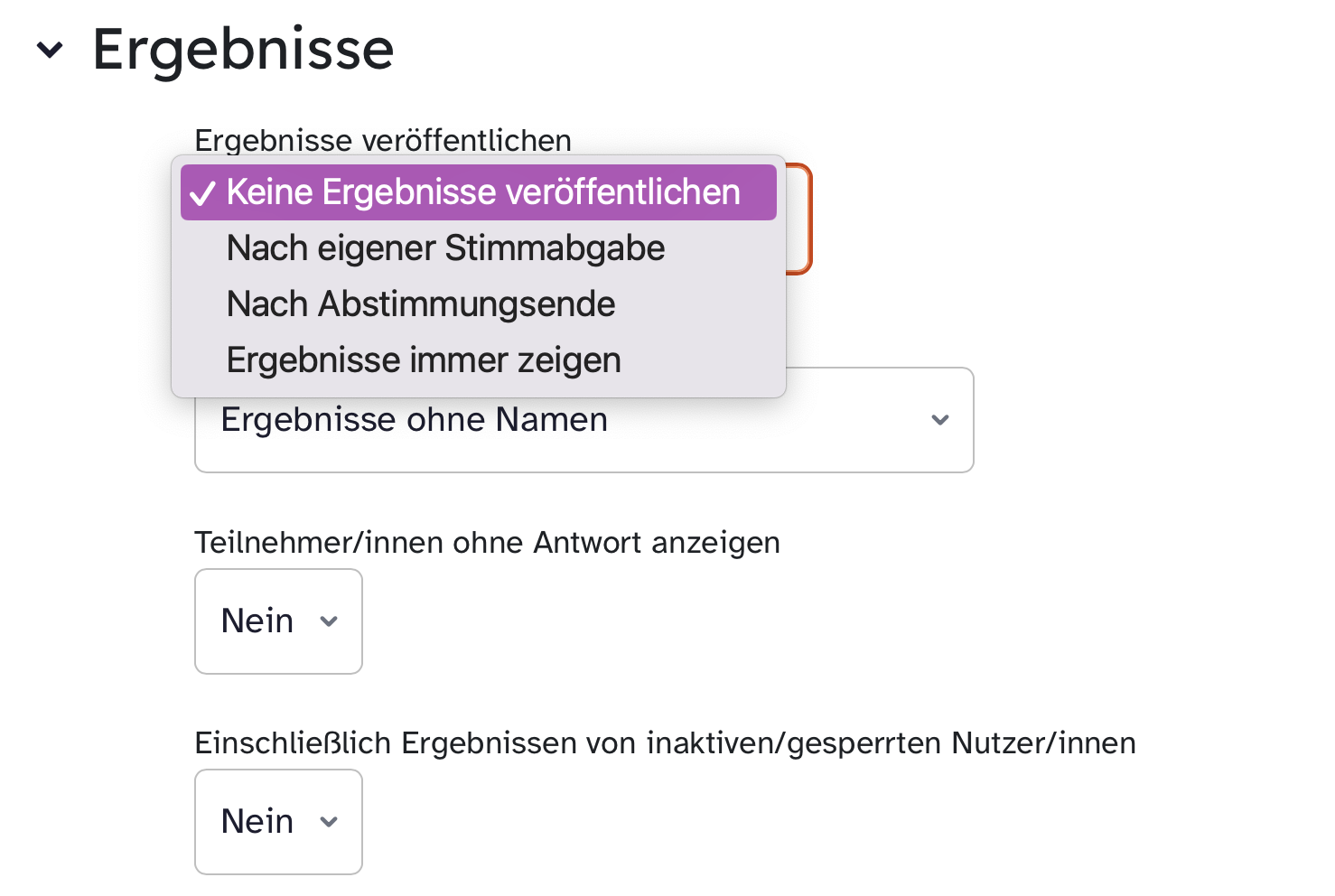Click the "Teilnehmer/innen ohne Antwort anzeigen" label
Screen dimensions: 1335x896
[487, 543]
